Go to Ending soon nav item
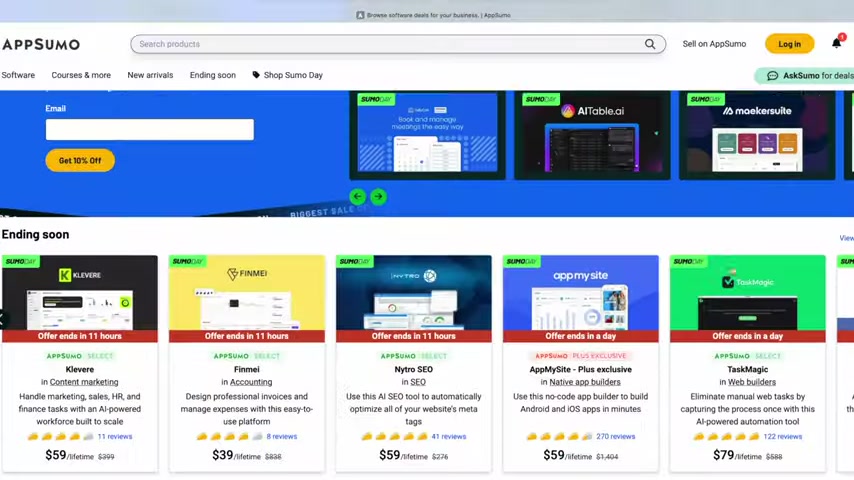854x480 pixels. [x=212, y=75]
